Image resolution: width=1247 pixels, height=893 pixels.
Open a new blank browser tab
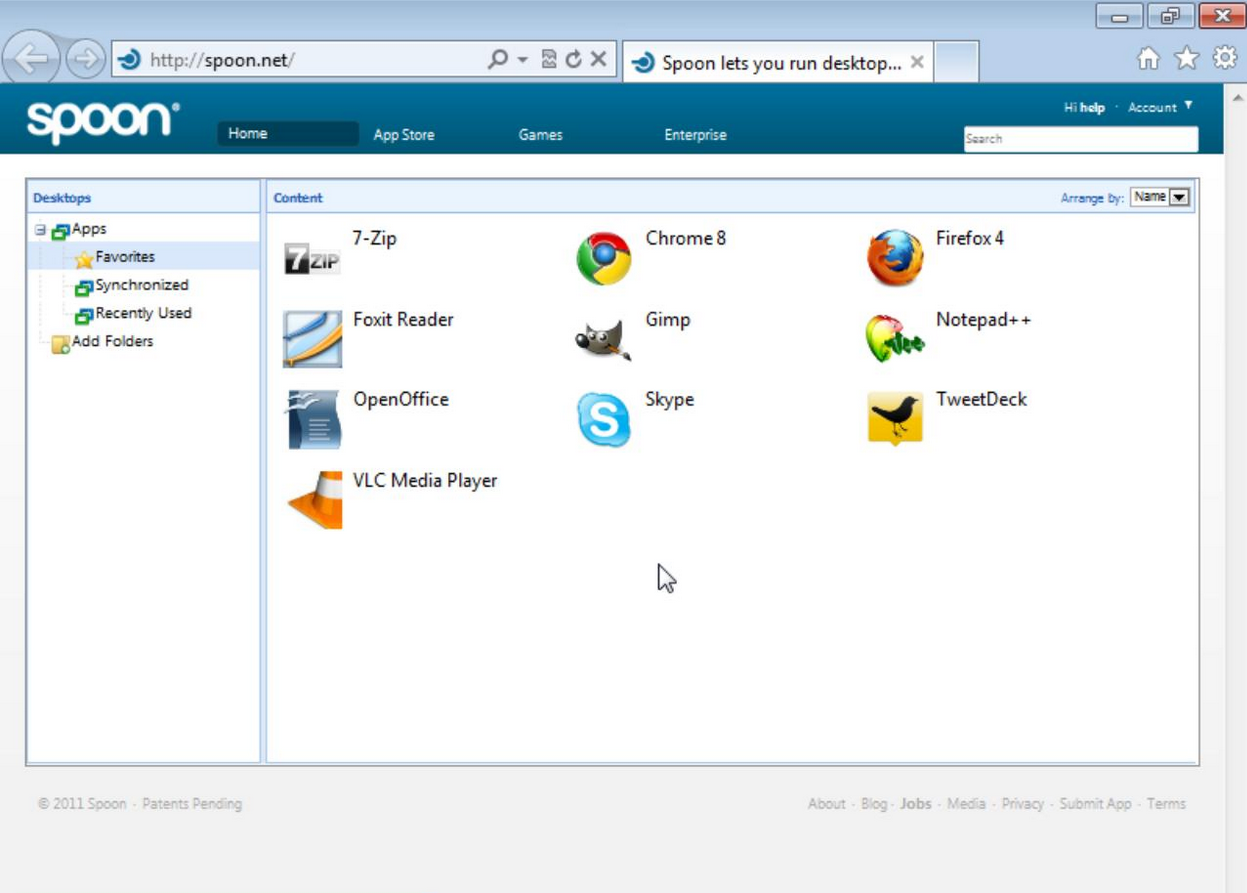coord(957,62)
